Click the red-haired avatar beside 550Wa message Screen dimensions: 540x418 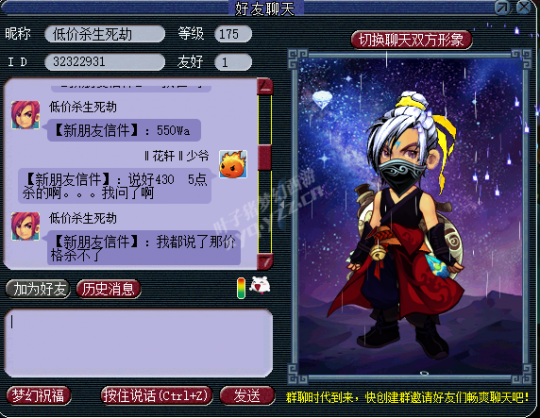point(25,115)
